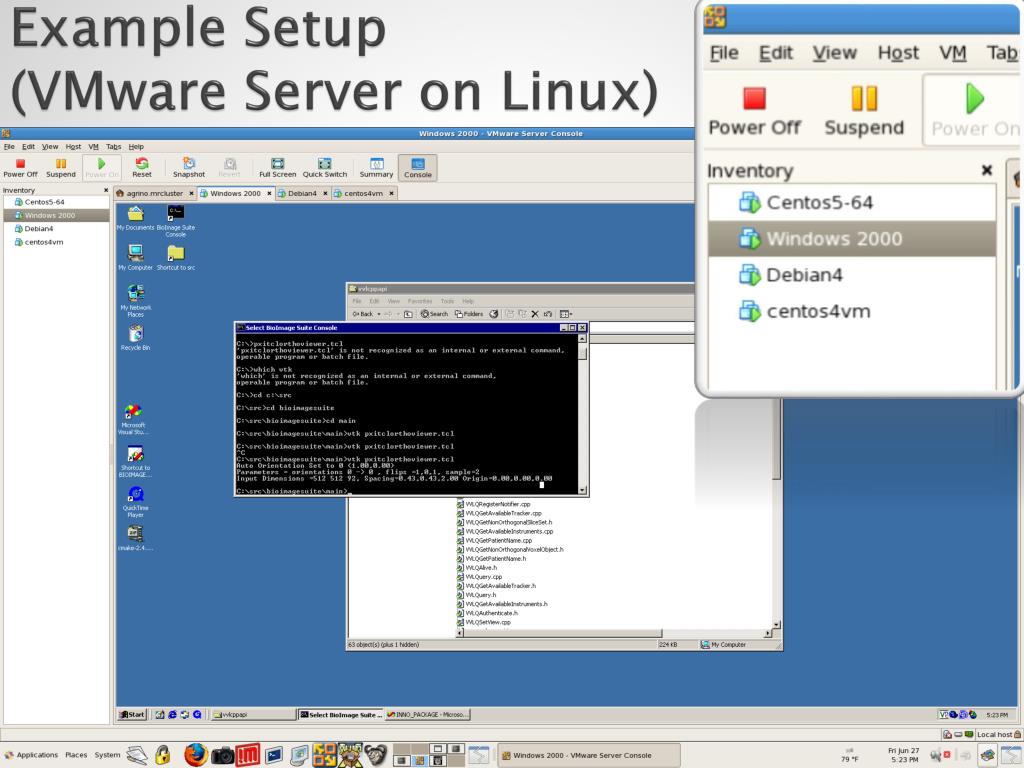Select the My Computer desktop icon
1024x768 pixels.
135,257
